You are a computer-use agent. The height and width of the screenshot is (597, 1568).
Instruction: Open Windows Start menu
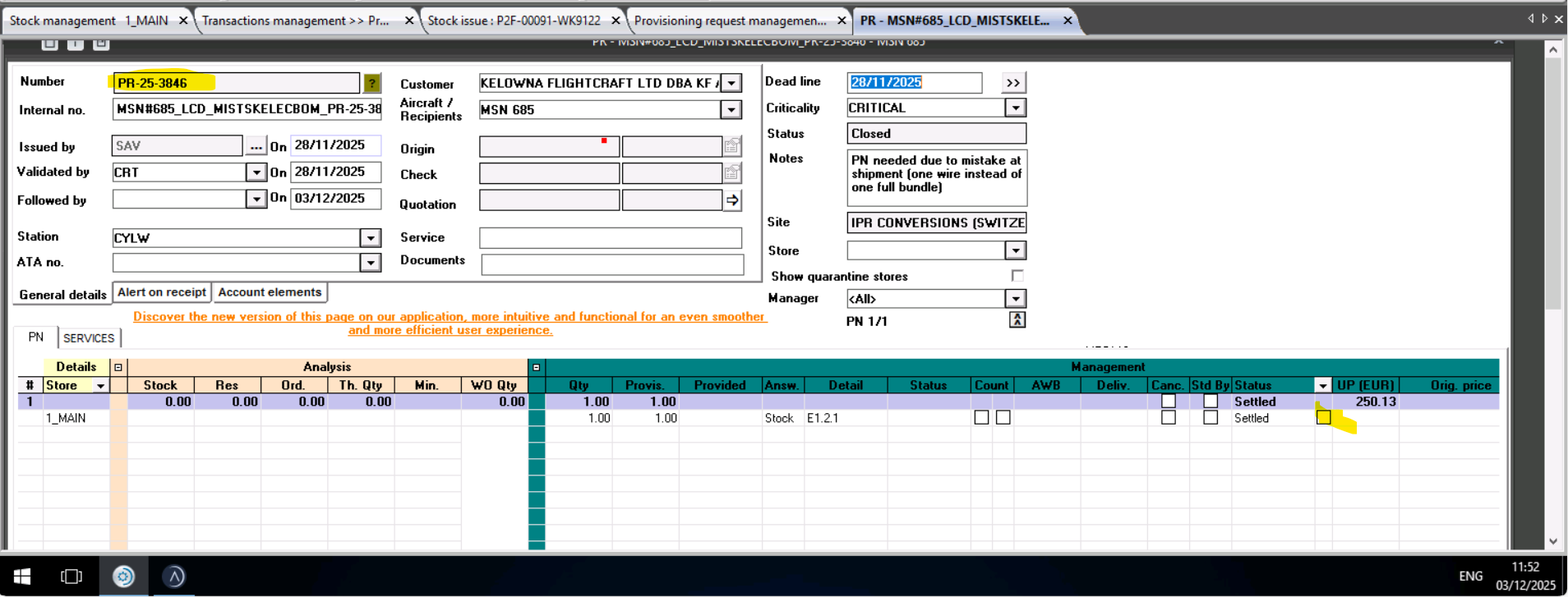(22, 576)
